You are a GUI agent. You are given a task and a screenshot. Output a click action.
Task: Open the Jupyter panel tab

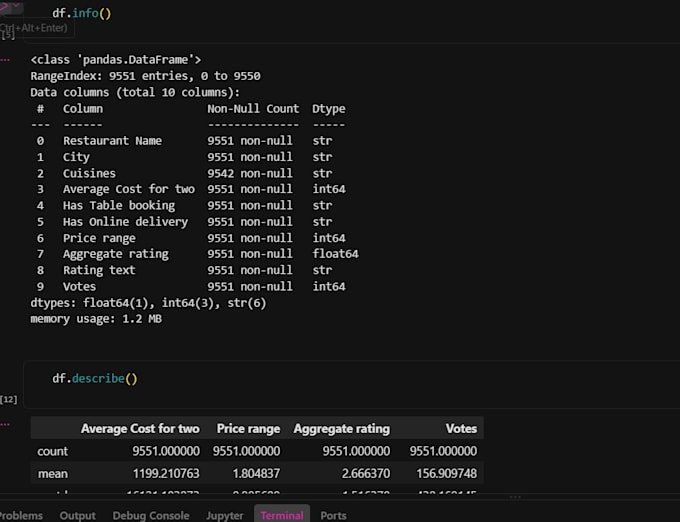[225, 515]
